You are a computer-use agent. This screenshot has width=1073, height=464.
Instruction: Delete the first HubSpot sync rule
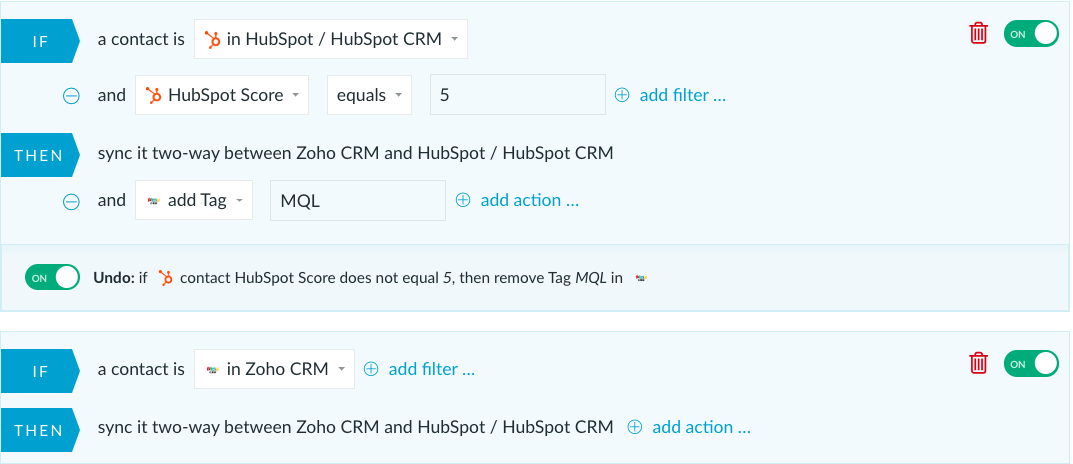tap(979, 34)
